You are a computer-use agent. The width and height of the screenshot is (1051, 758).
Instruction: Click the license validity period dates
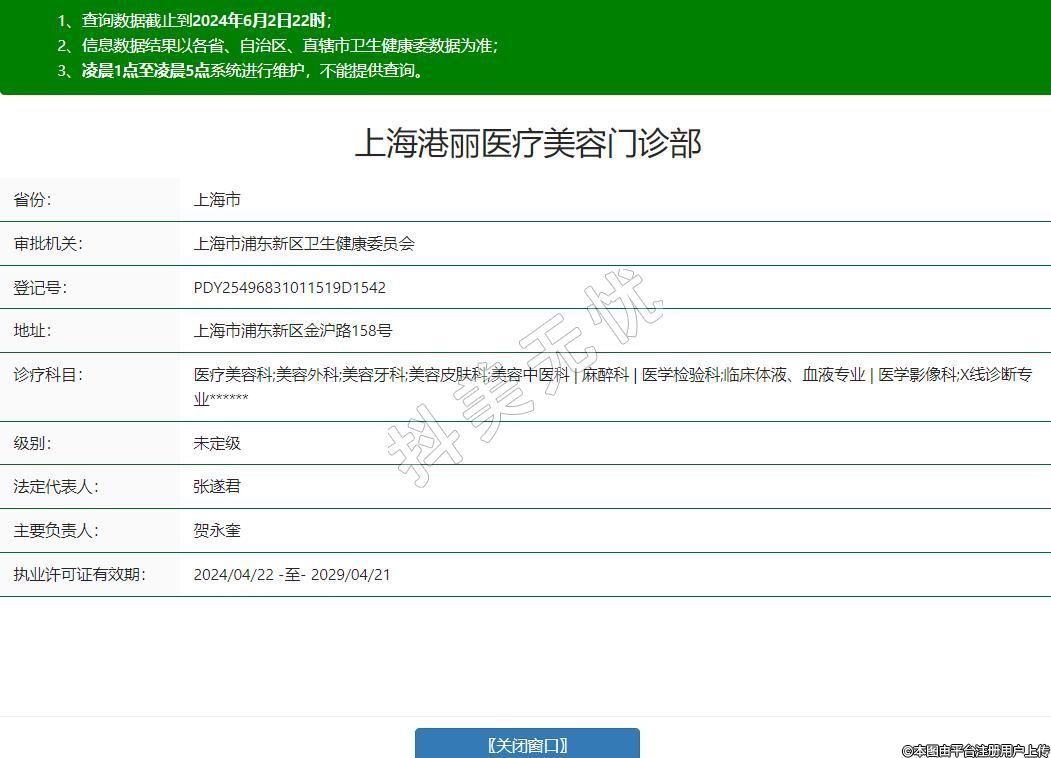[x=292, y=575]
